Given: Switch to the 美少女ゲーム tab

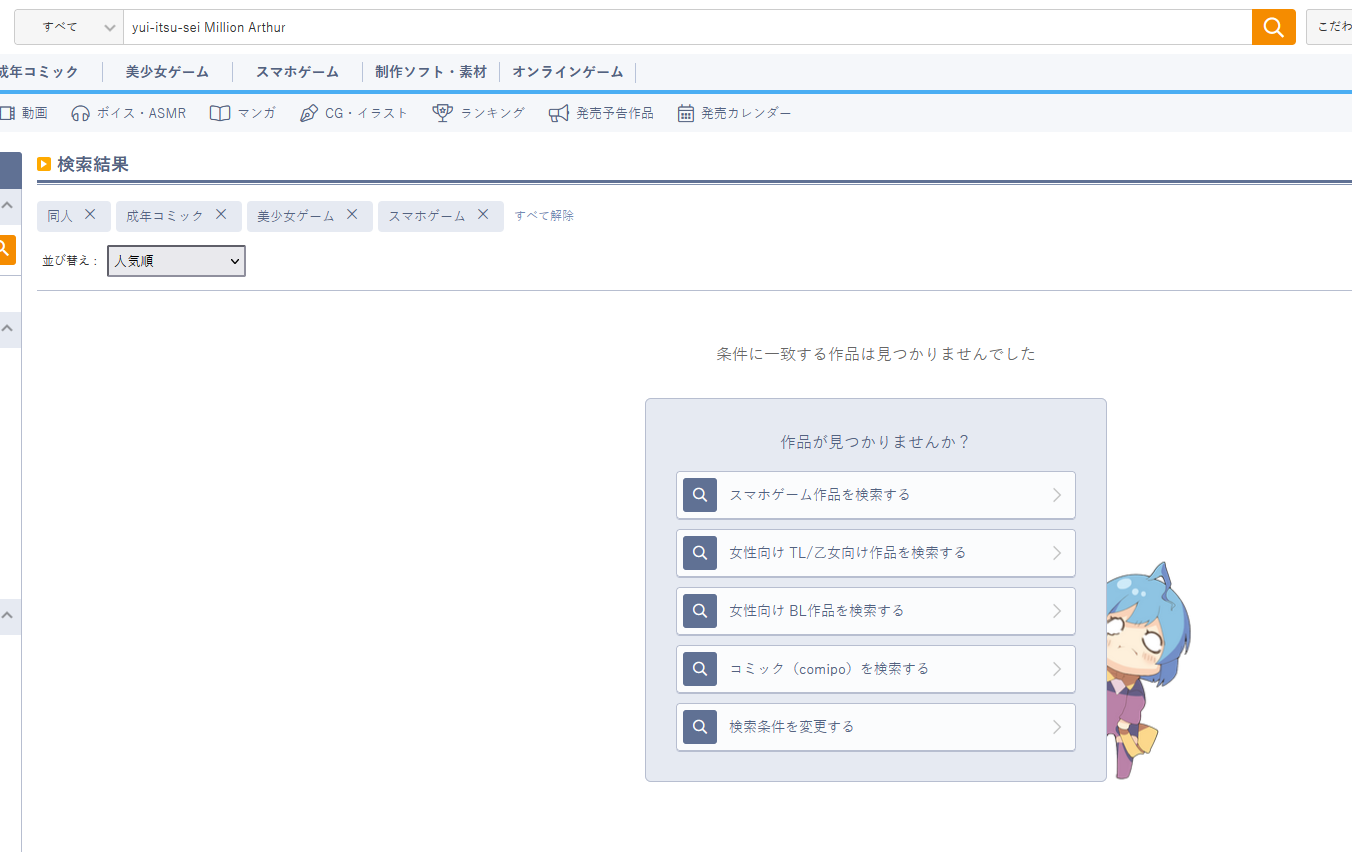Looking at the screenshot, I should (167, 72).
